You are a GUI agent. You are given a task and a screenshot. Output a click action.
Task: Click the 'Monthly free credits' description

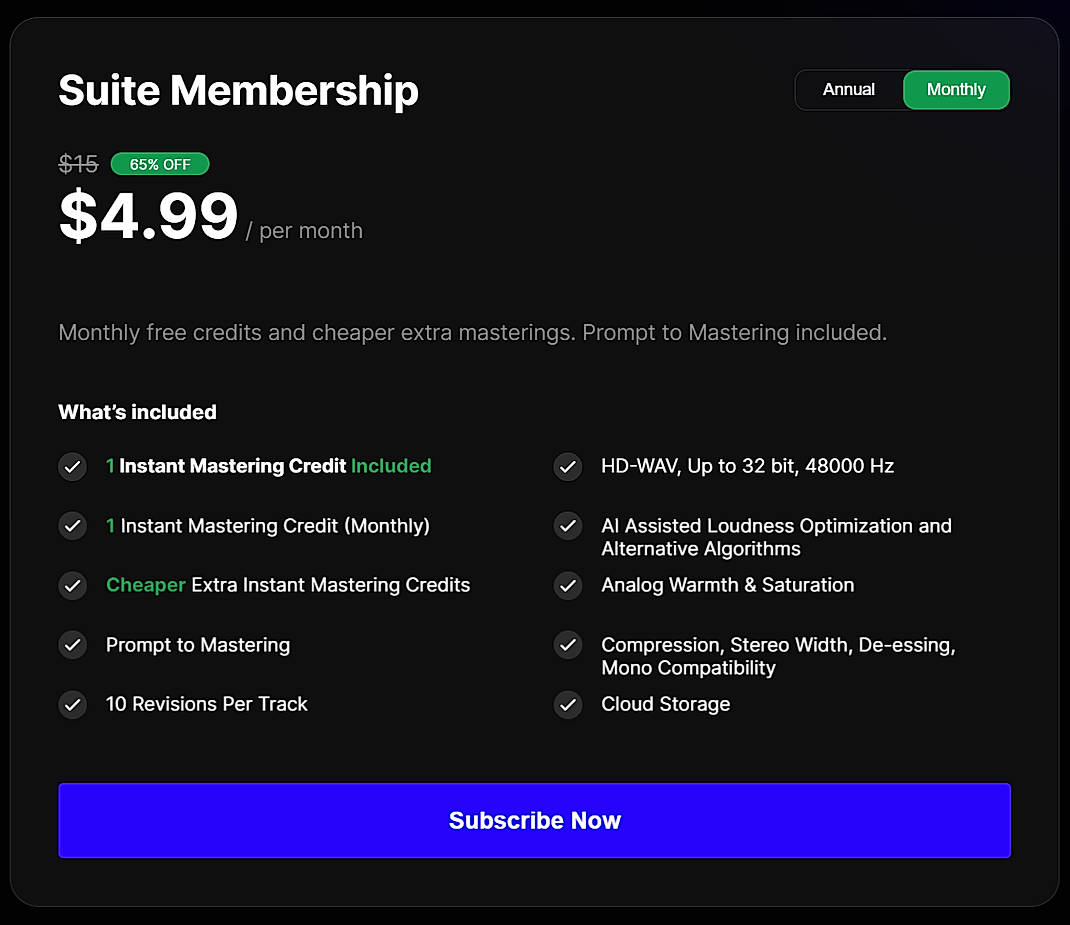[x=473, y=333]
